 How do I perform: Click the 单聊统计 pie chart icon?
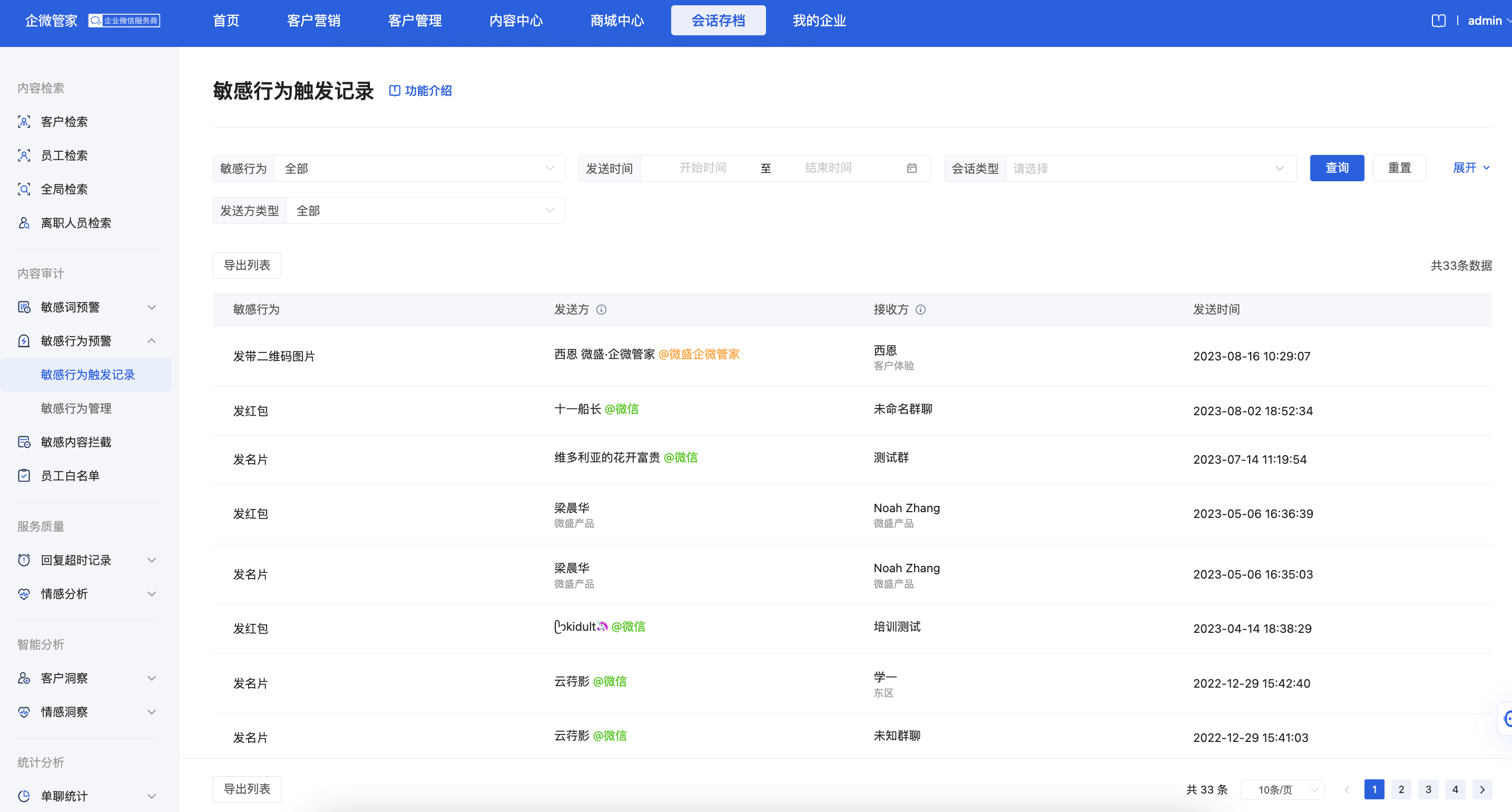[24, 796]
